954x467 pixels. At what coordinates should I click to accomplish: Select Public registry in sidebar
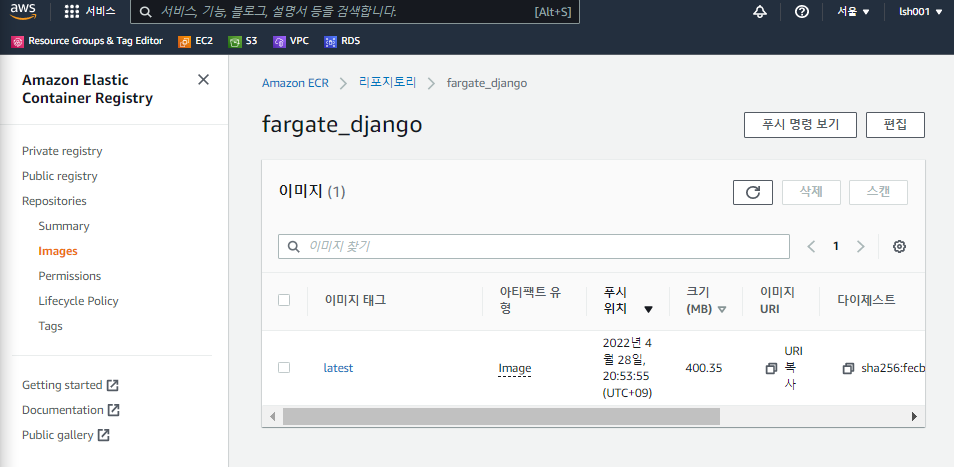coord(60,176)
